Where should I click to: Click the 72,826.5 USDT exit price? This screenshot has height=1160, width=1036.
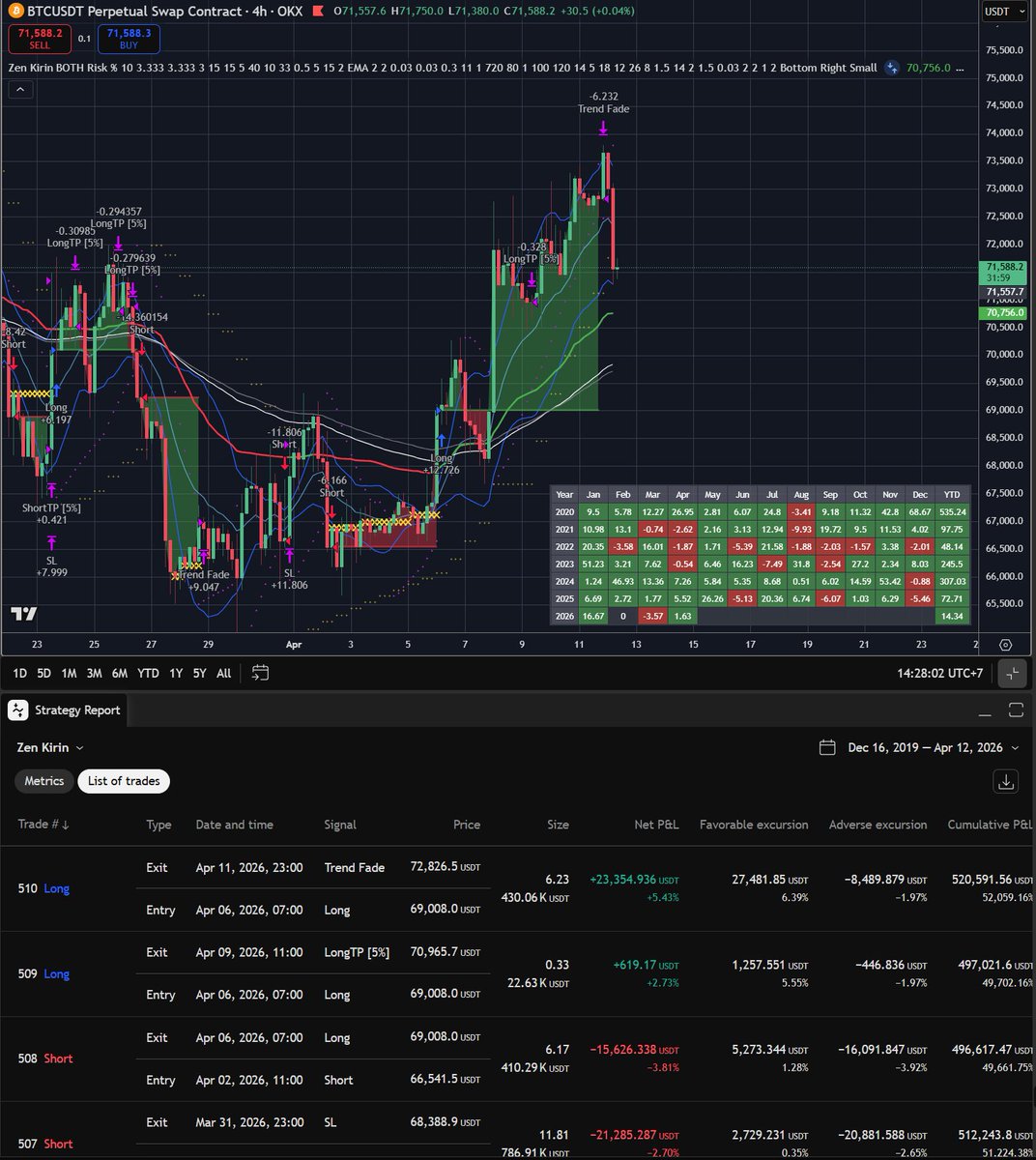click(445, 867)
